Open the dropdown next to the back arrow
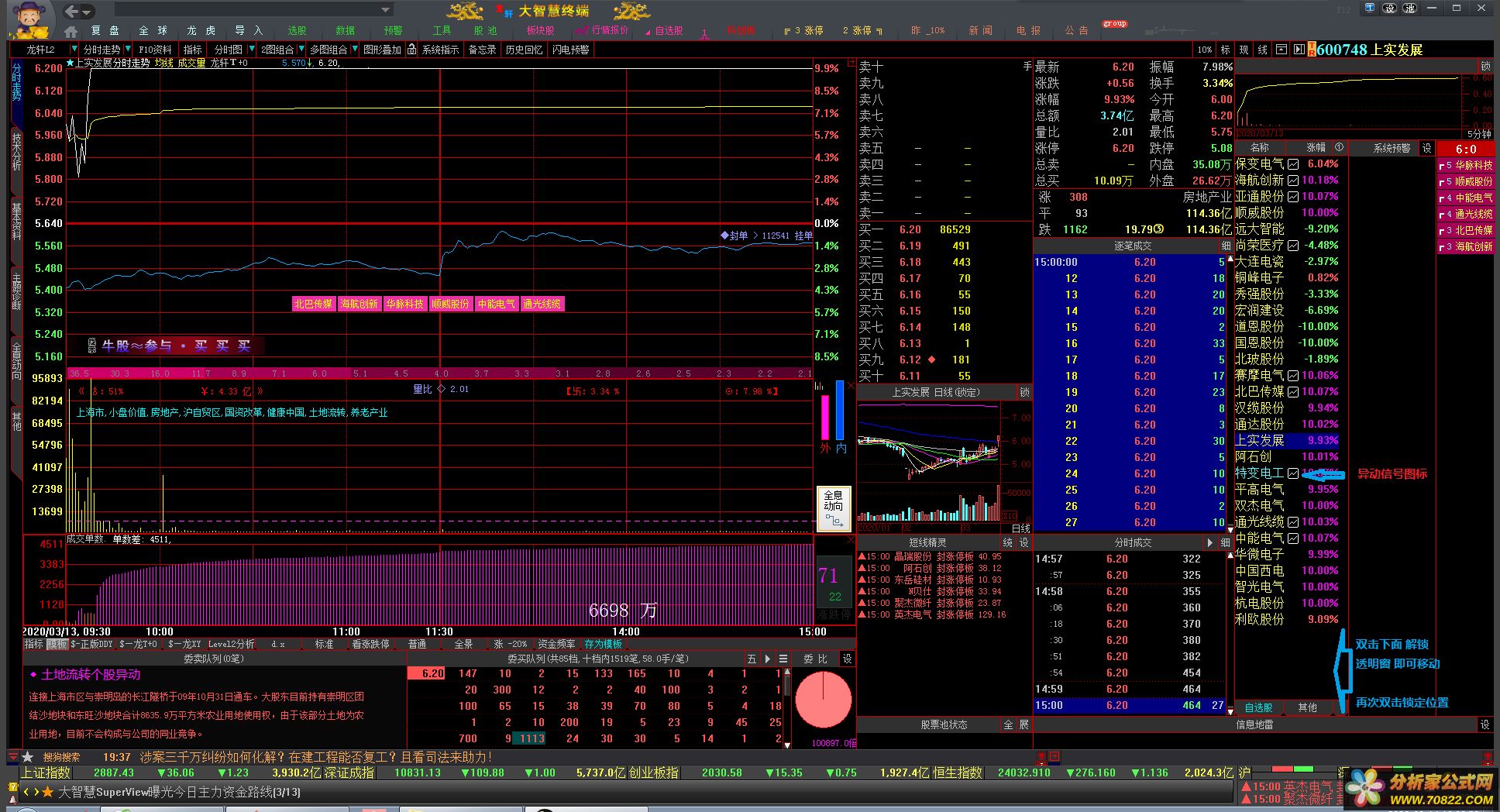The width and height of the screenshot is (1500, 812). [x=87, y=12]
